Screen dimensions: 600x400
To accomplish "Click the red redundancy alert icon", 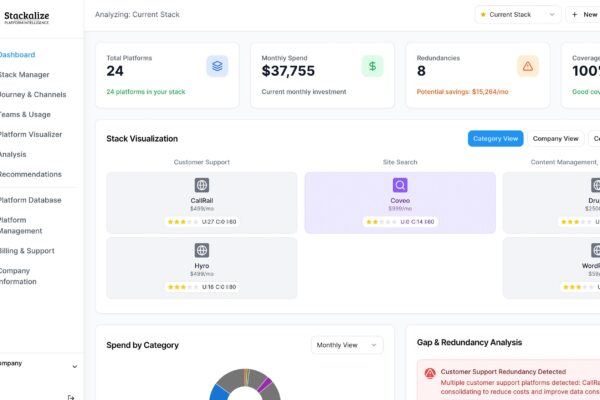I will tap(430, 373).
